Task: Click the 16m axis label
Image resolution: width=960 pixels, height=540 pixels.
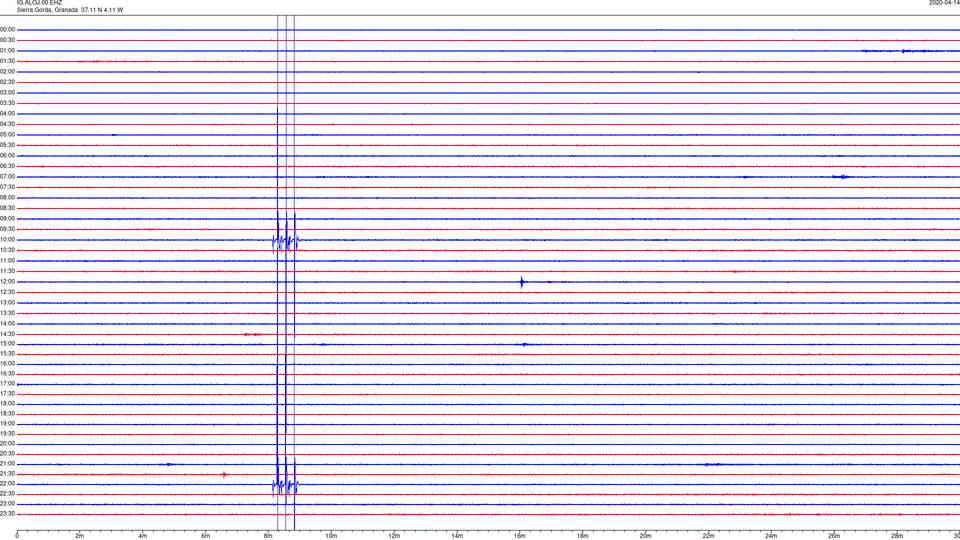Action: click(x=520, y=536)
